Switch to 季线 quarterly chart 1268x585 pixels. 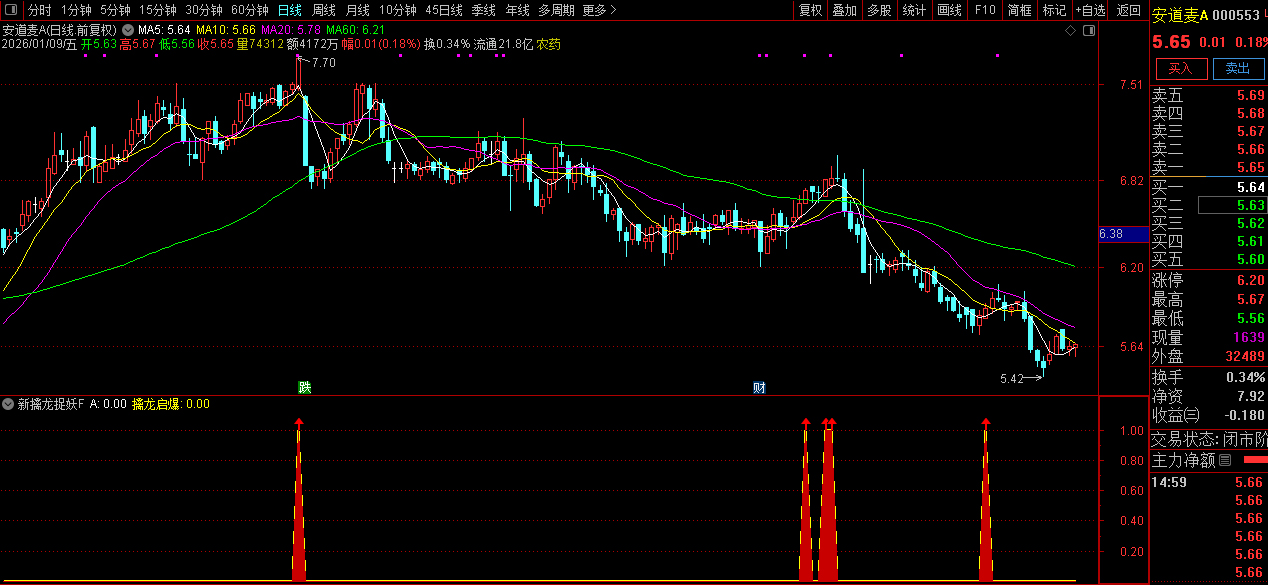pyautogui.click(x=484, y=10)
